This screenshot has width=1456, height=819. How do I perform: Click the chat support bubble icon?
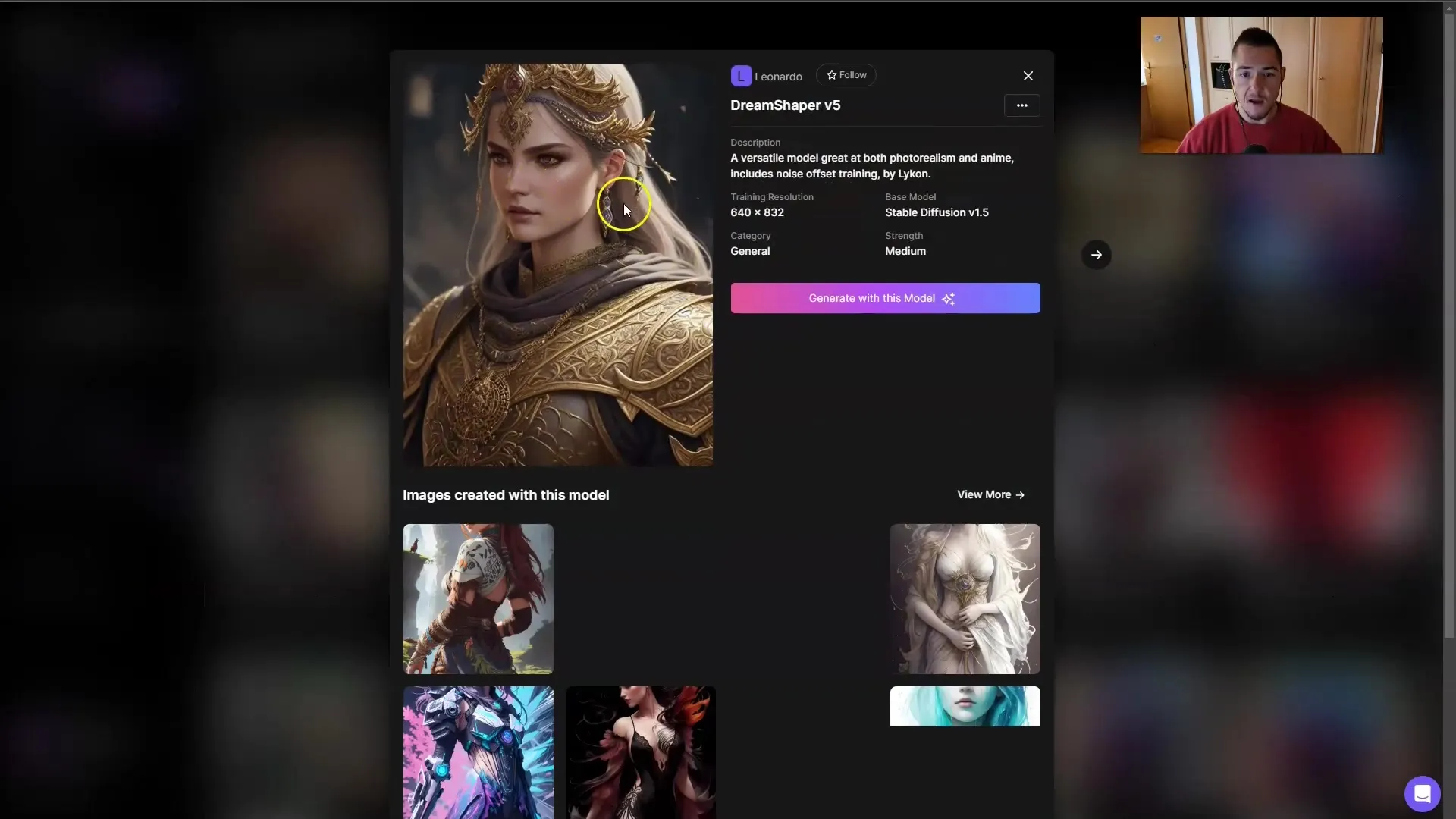tap(1420, 793)
